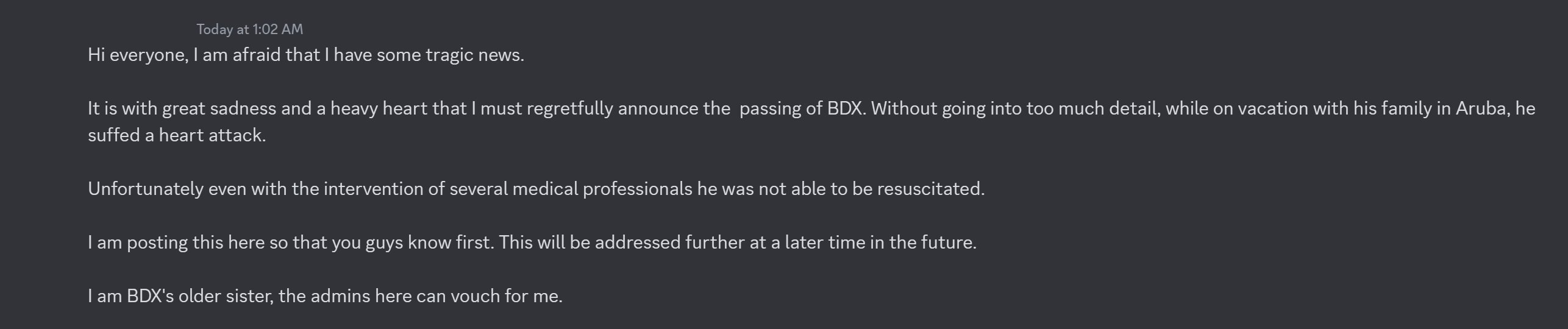The image size is (1568, 329).
Task: Click the word "resuscitated" in the message
Action: (929, 189)
